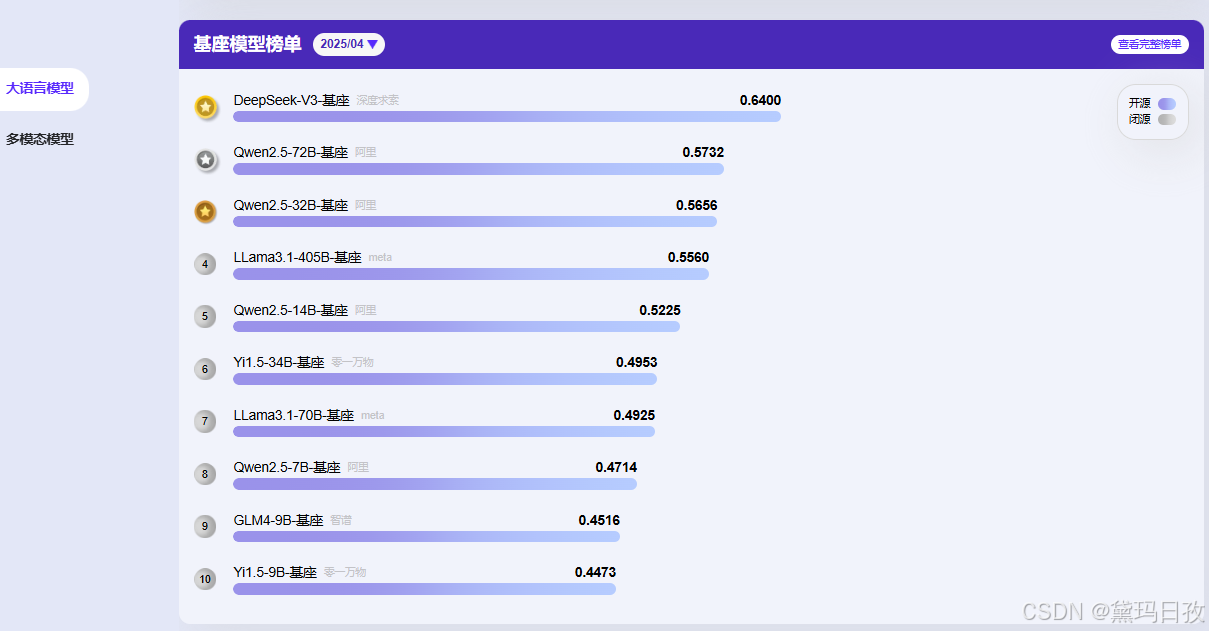Viewport: 1209px width, 631px height.
Task: Click the gold medal icon for DeepSeek-V3
Action: 205,107
